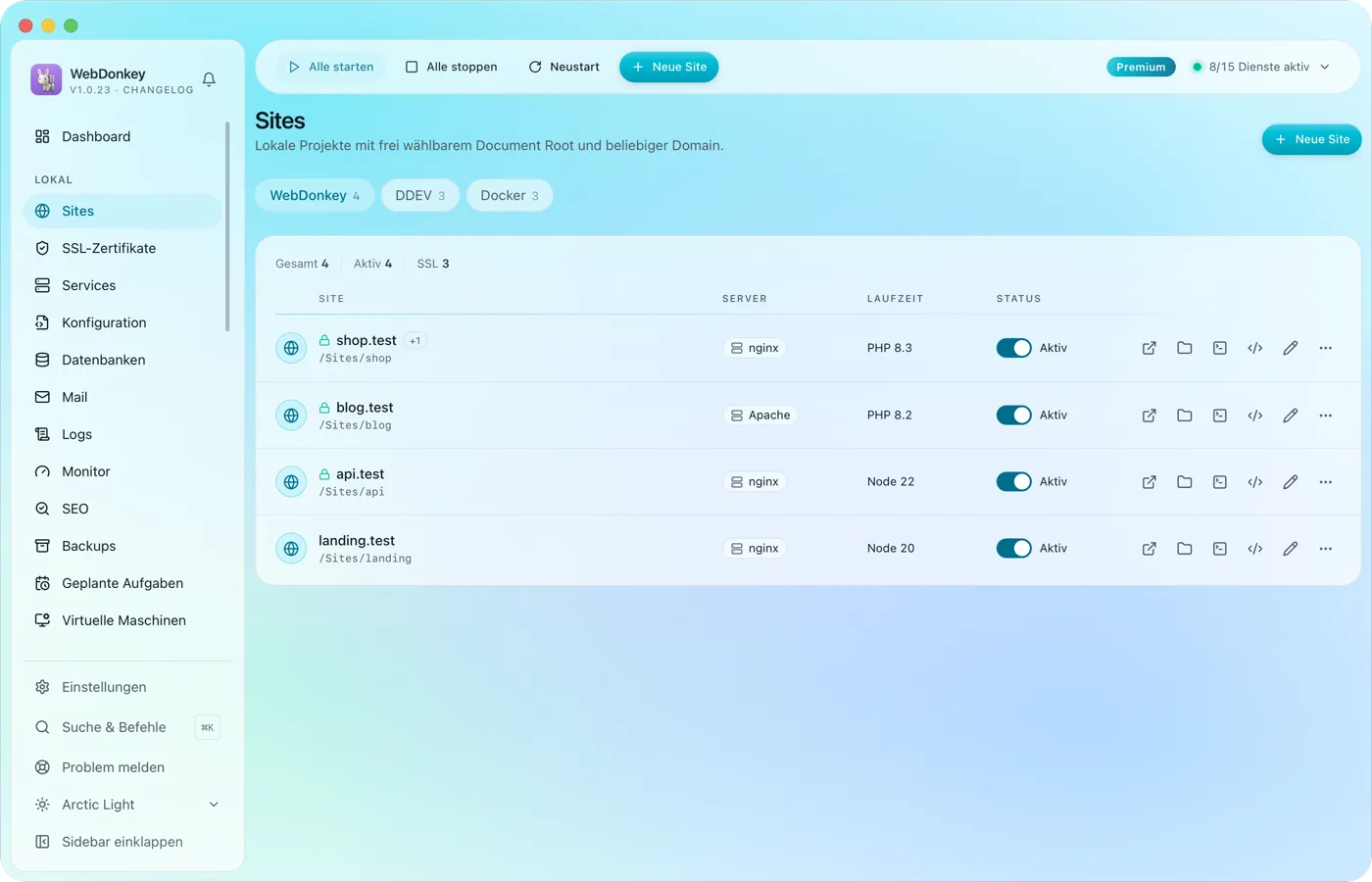Edit shop.test with the pencil icon

[x=1291, y=348]
